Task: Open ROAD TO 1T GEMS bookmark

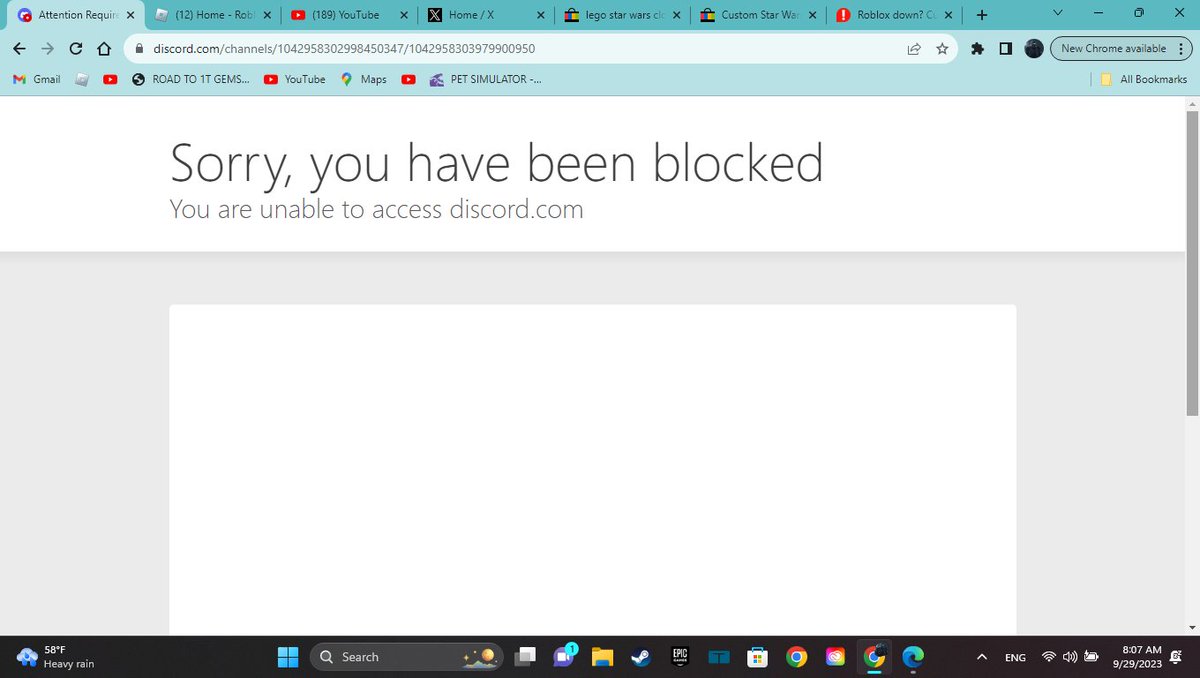Action: 190,79
